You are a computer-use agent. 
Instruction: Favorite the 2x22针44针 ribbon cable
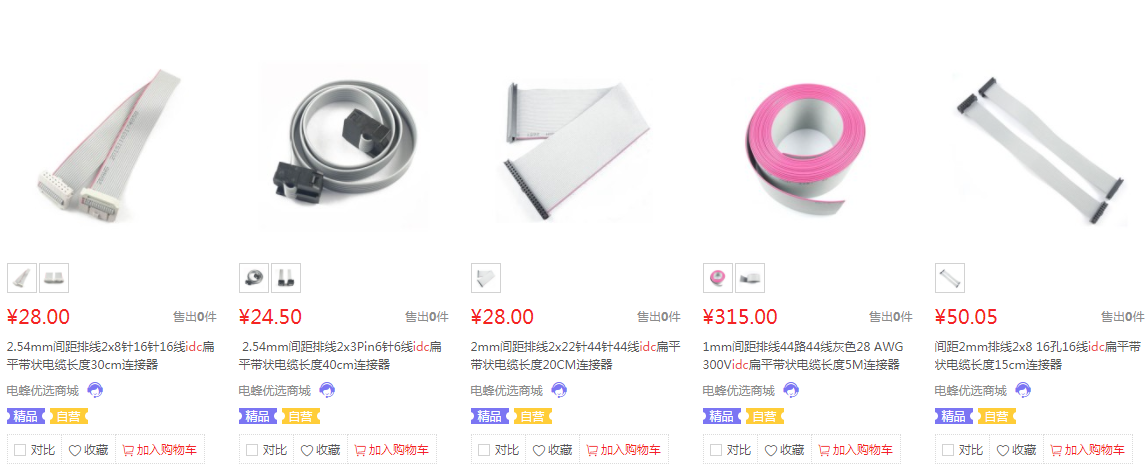[552, 450]
